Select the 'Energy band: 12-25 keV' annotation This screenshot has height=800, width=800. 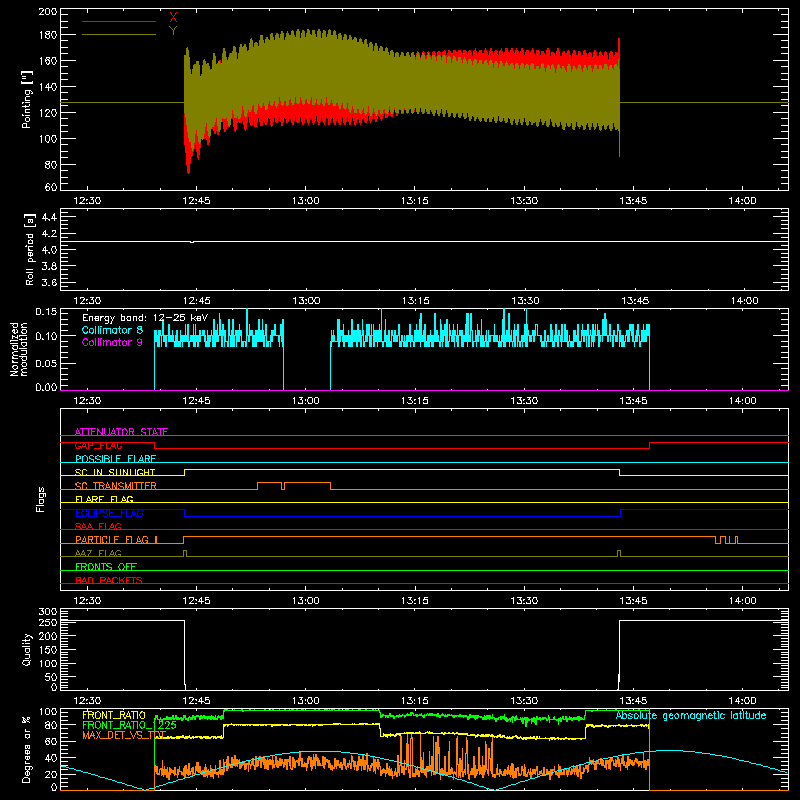click(145, 318)
